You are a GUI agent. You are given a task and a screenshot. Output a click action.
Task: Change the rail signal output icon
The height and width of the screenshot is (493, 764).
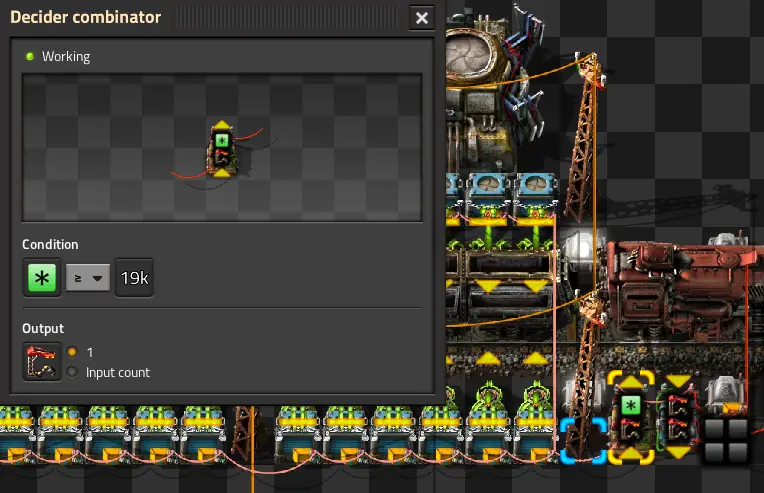pos(42,361)
